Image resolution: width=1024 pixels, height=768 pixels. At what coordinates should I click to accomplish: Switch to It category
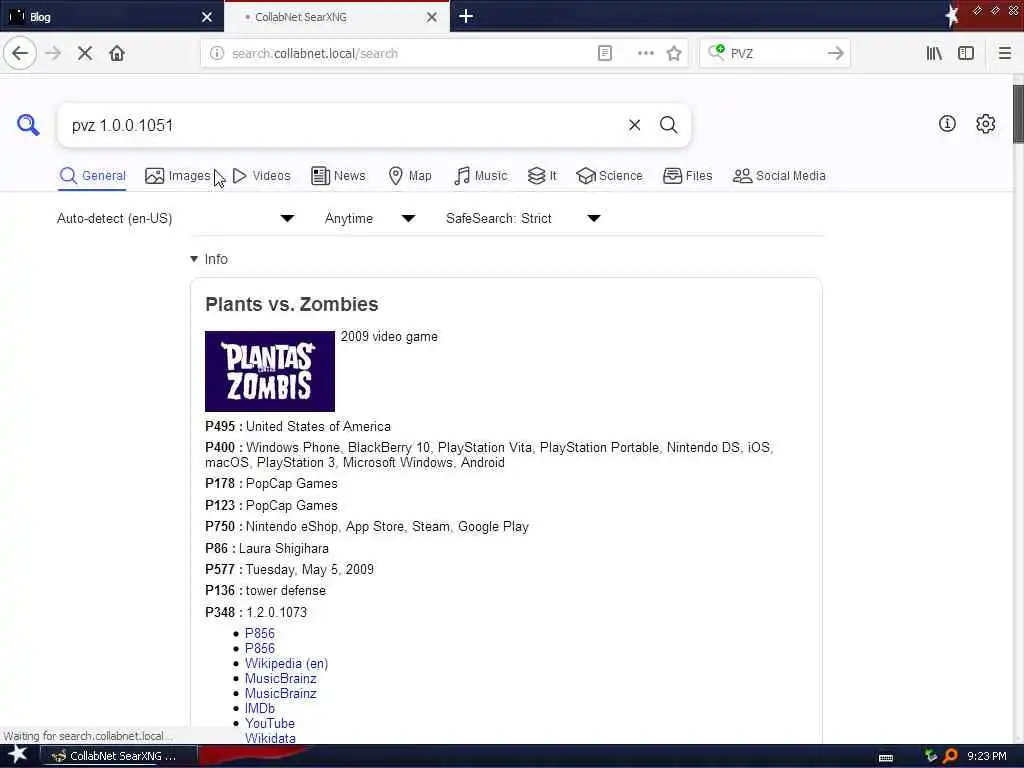coord(542,176)
